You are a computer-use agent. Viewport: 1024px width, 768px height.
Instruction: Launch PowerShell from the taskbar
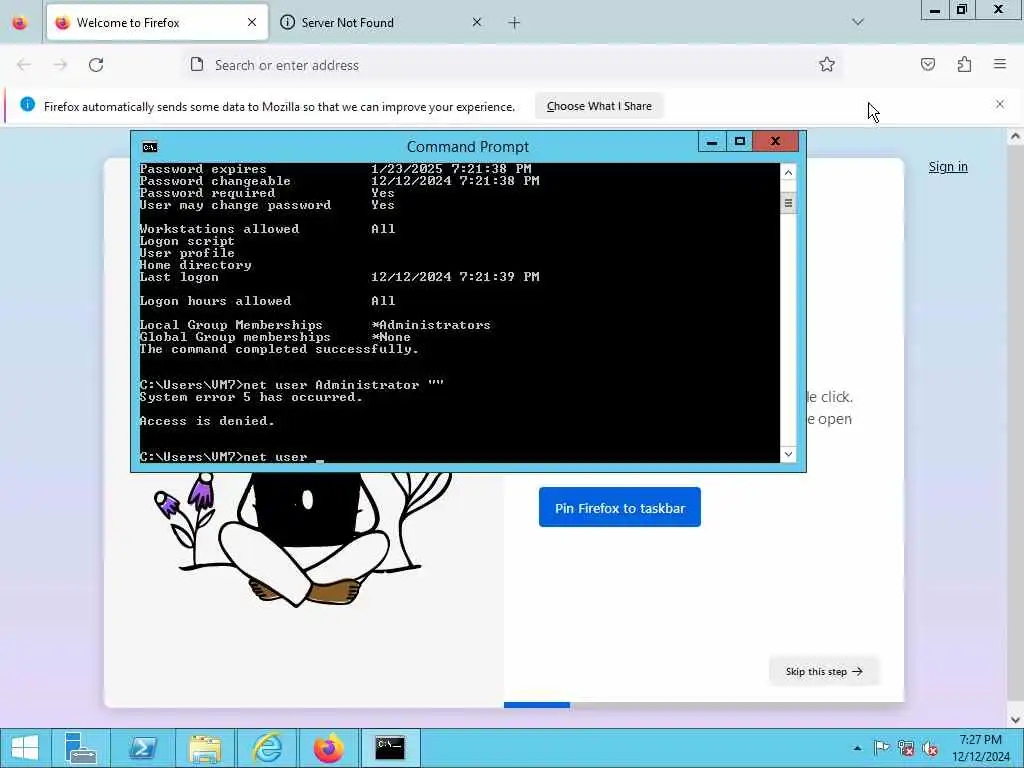142,748
